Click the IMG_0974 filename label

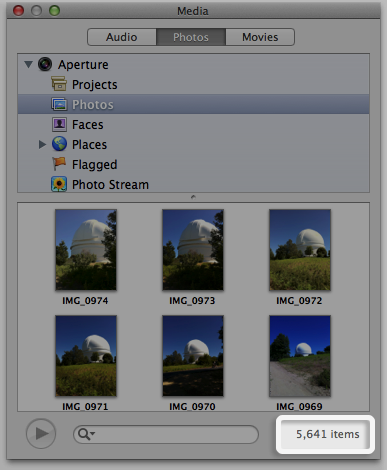(85, 301)
